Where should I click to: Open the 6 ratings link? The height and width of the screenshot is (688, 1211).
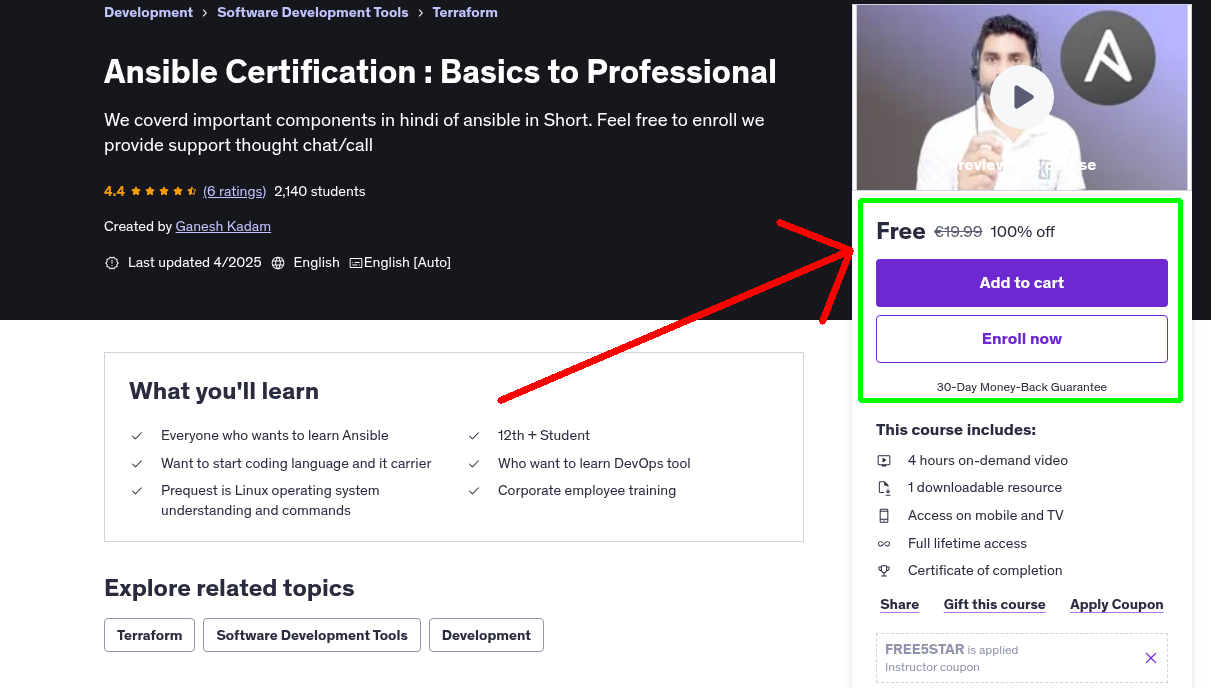coord(234,191)
